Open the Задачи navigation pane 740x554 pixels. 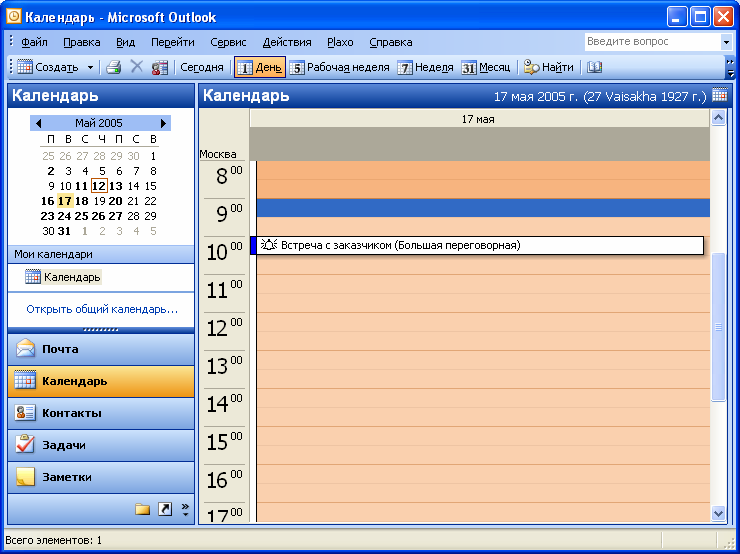(101, 445)
